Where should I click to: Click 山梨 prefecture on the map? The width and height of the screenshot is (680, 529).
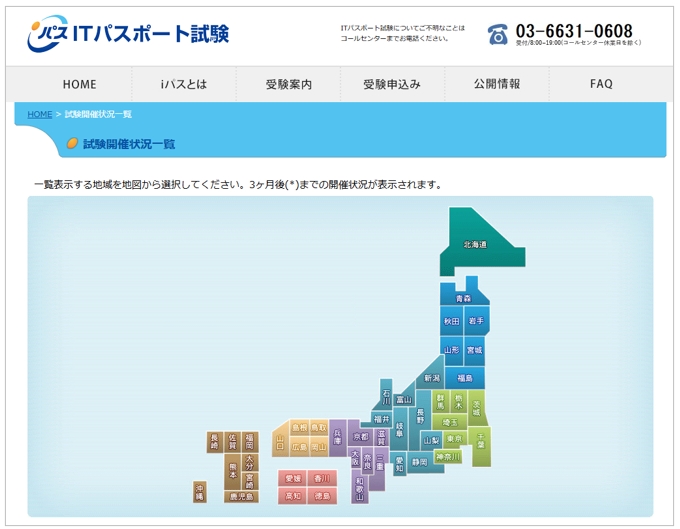point(432,441)
